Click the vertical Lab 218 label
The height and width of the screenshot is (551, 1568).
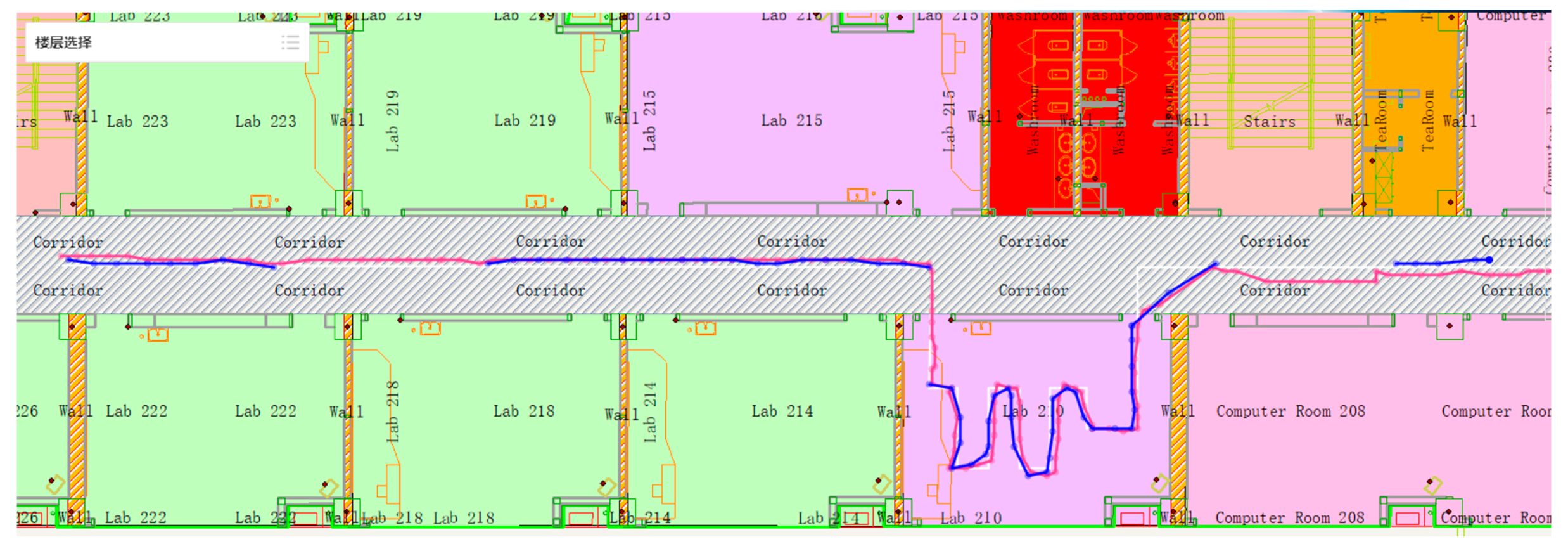[393, 411]
